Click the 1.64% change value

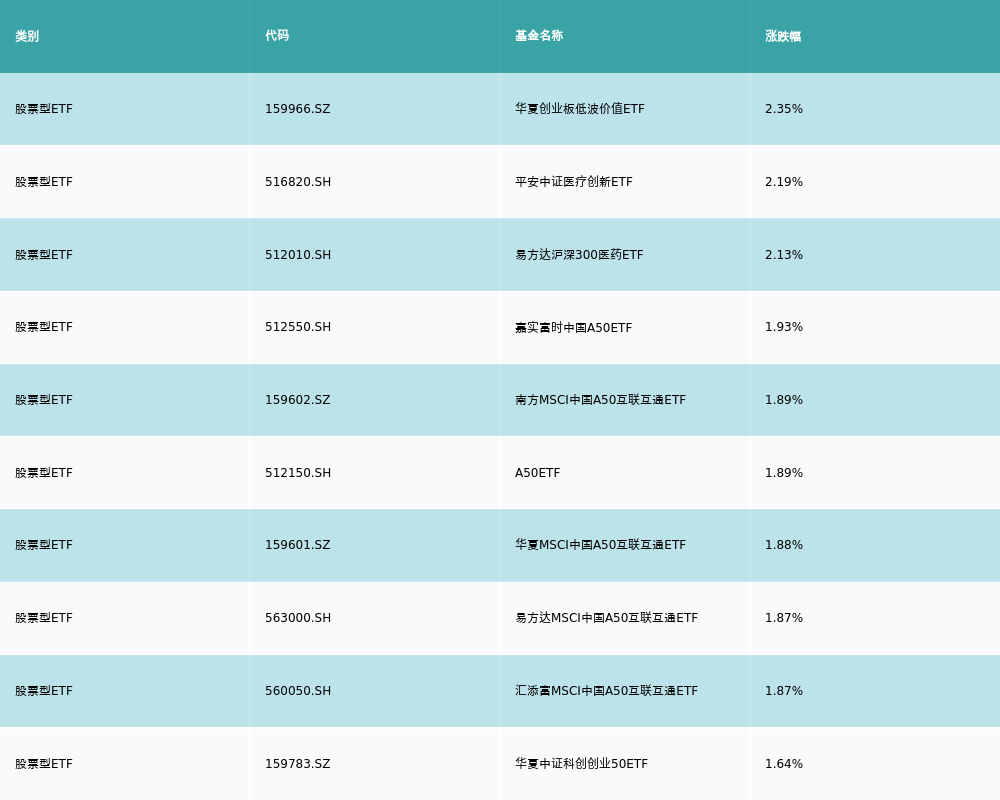[x=784, y=764]
